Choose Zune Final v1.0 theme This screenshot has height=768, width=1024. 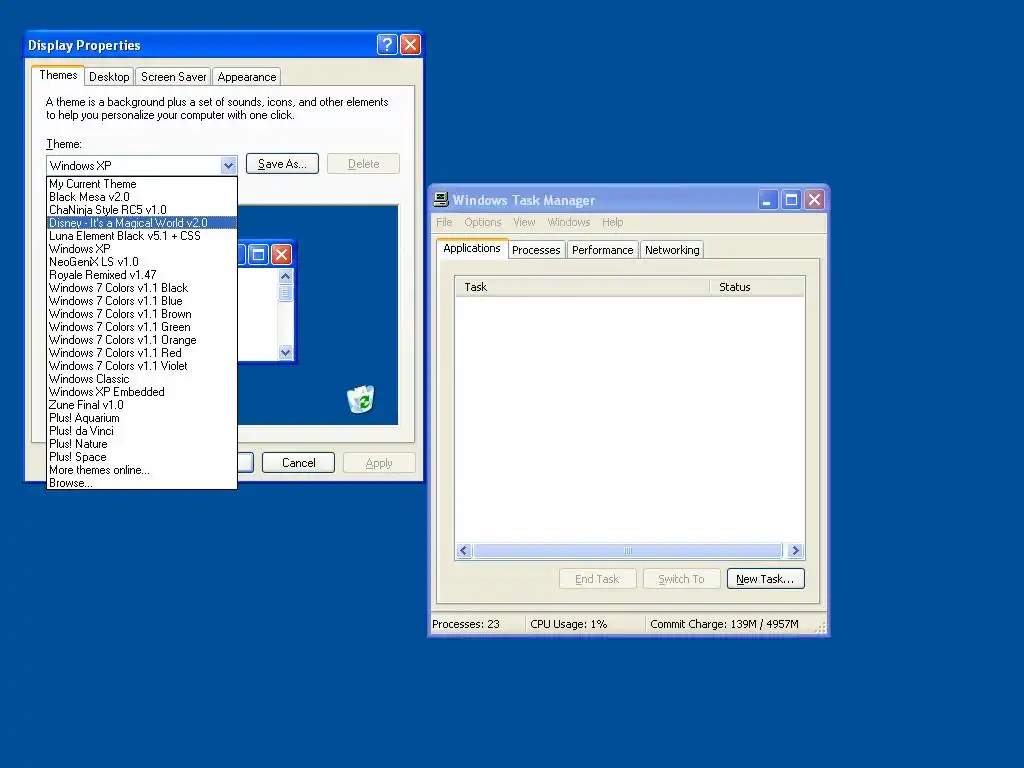[142, 406]
